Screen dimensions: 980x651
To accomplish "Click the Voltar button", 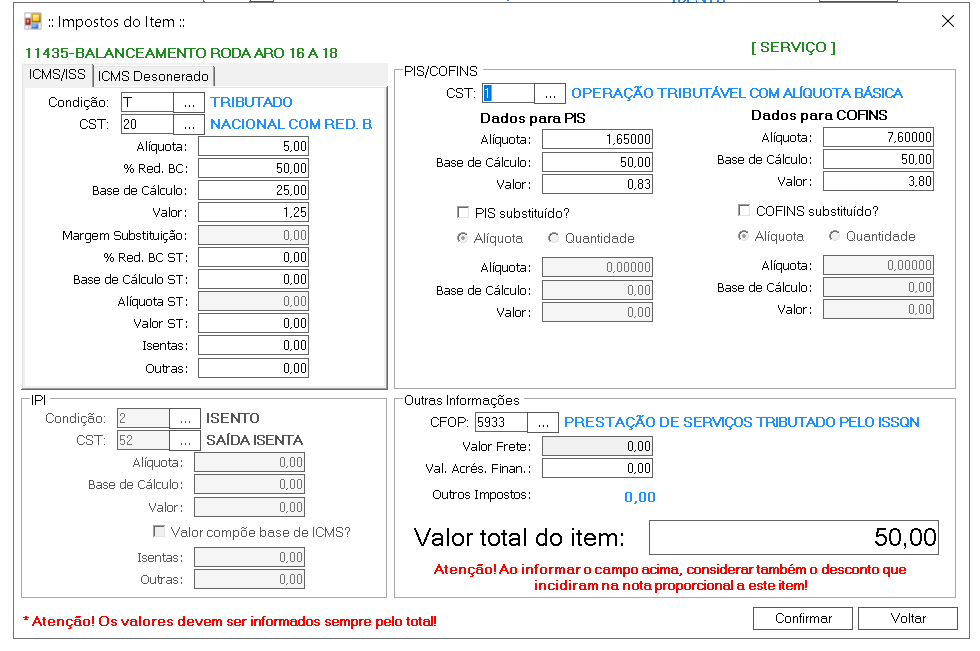I will pyautogui.click(x=908, y=619).
